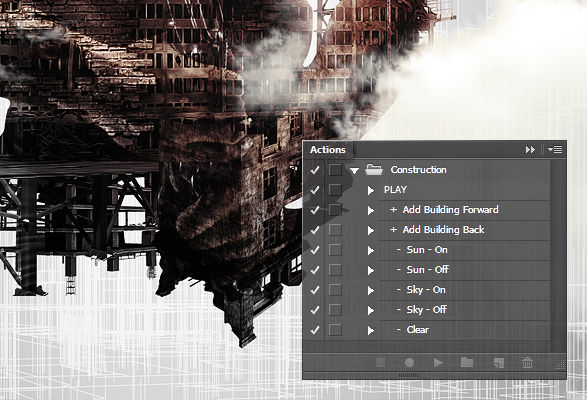Expand the Add Building Forward action
The image size is (587, 400).
click(371, 210)
